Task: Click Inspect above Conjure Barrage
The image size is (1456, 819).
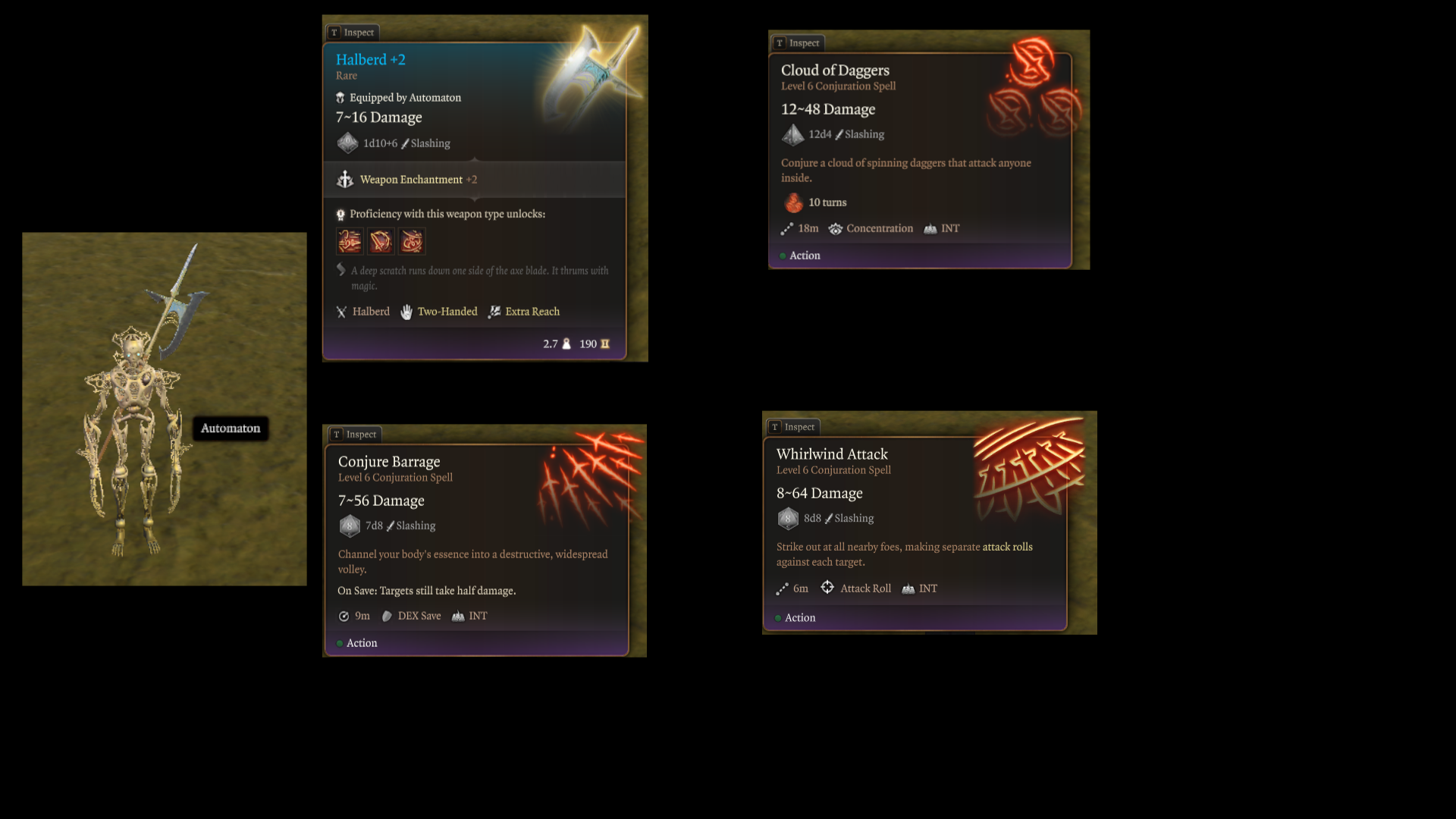Action: pyautogui.click(x=355, y=435)
